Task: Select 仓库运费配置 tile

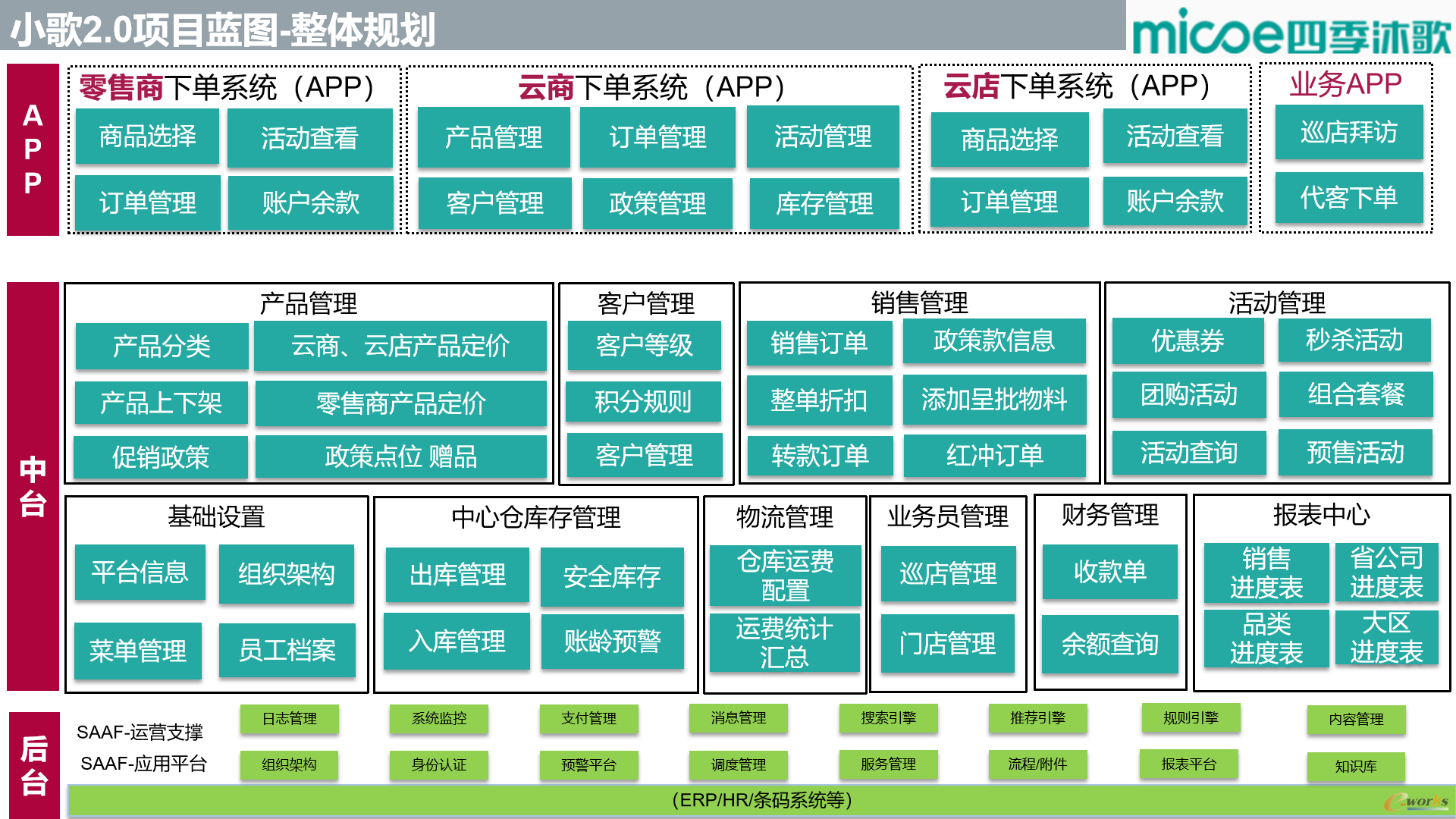Action: tap(785, 576)
